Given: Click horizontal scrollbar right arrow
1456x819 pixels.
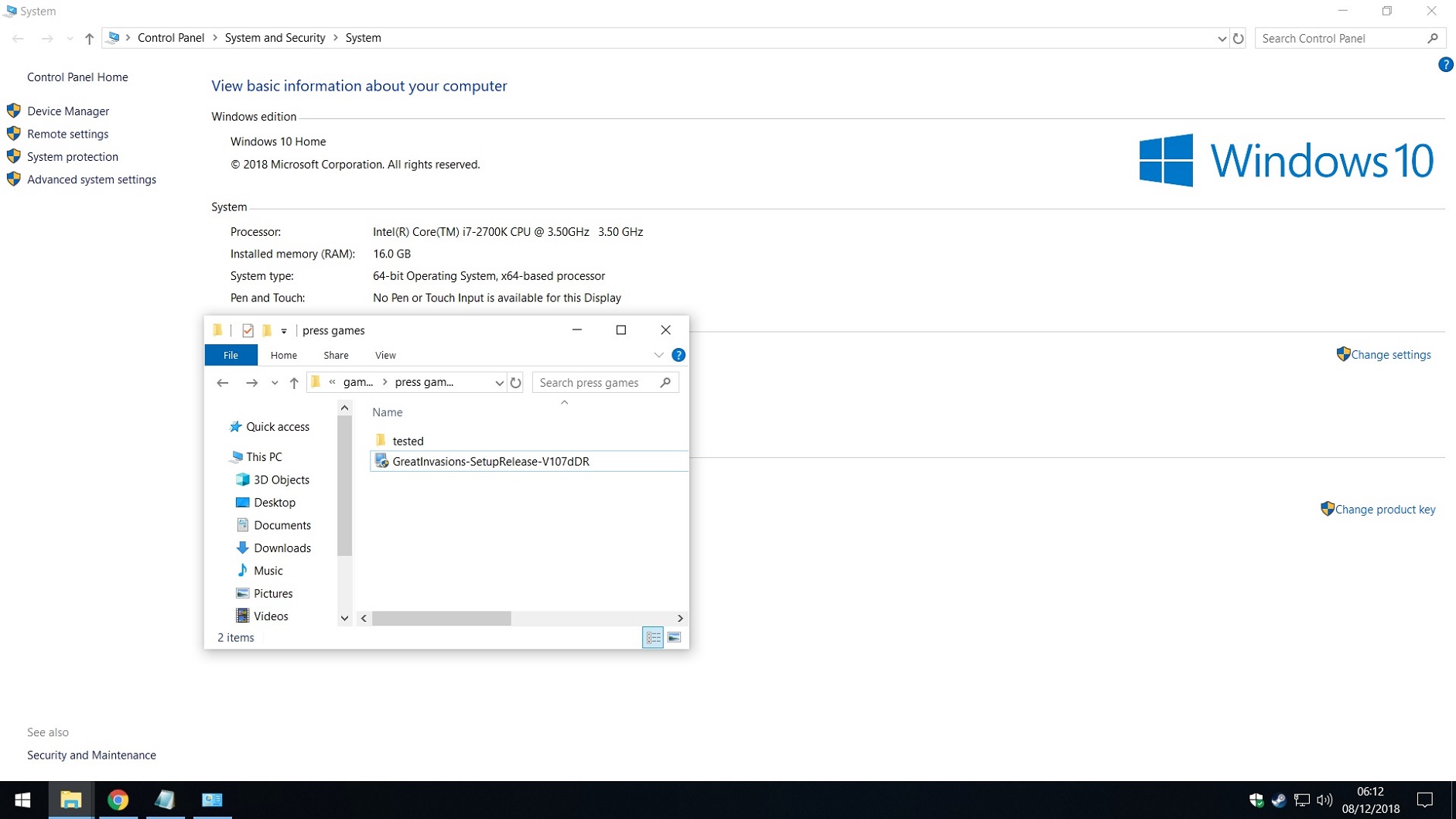Looking at the screenshot, I should click(680, 619).
